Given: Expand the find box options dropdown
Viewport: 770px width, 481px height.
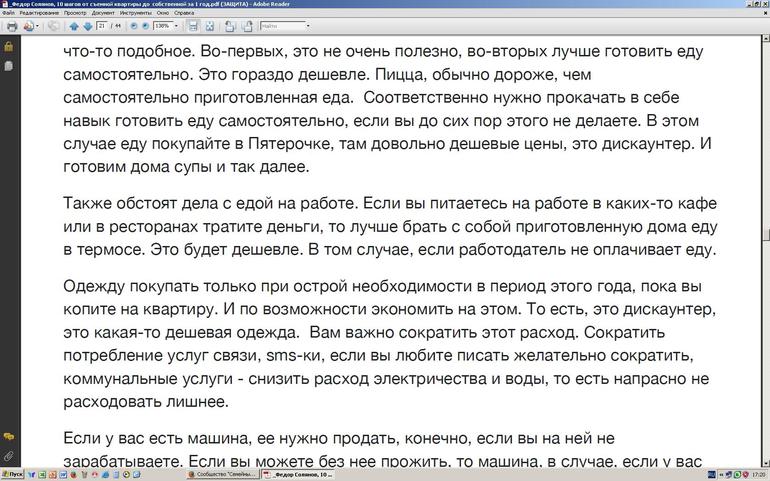Looking at the screenshot, I should click(x=307, y=26).
